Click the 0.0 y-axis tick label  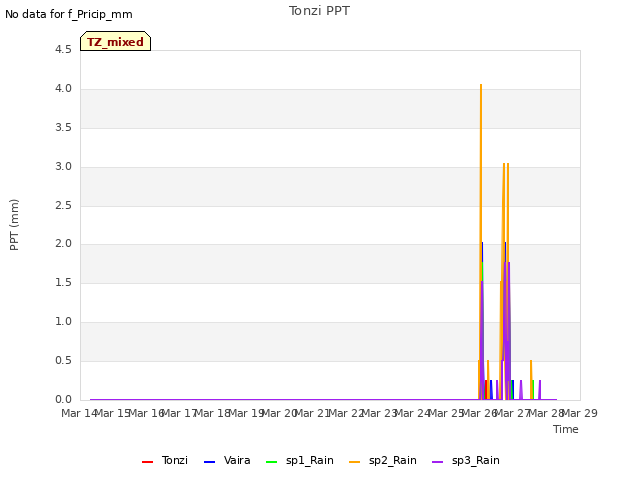pos(63,399)
